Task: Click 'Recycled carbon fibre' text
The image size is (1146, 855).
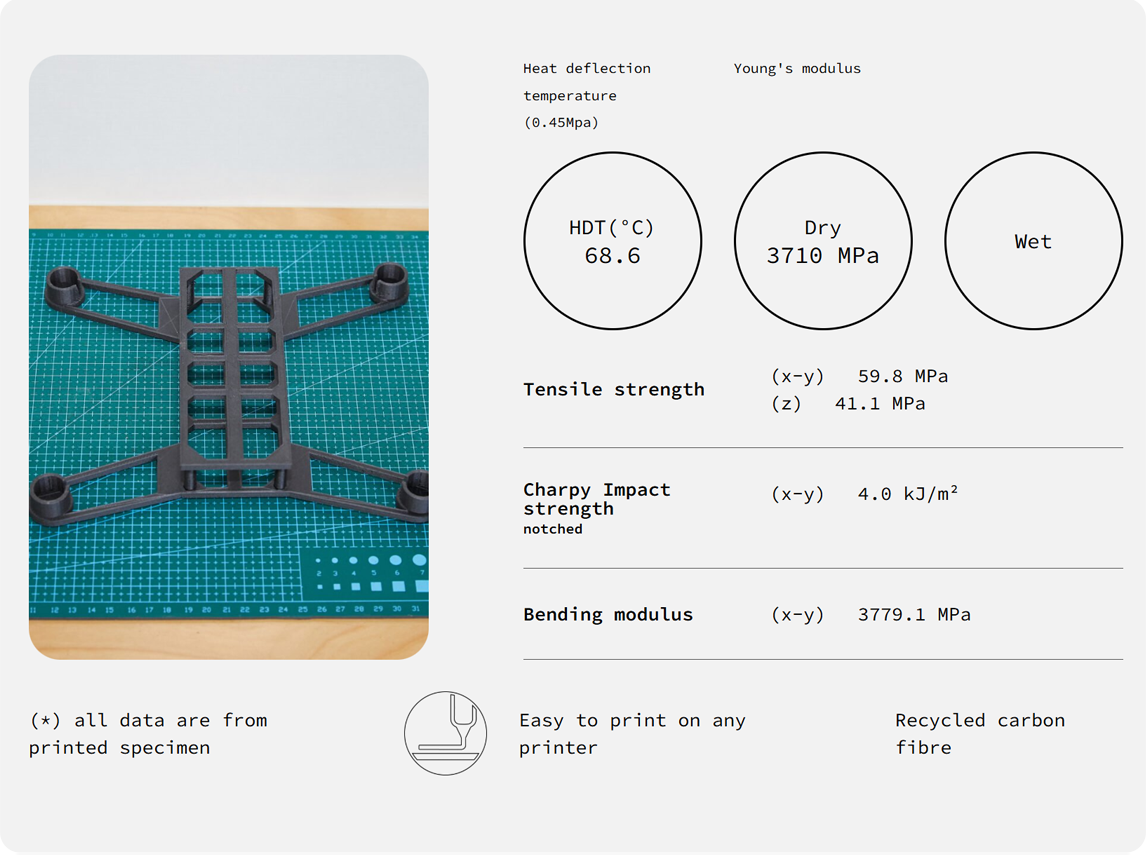Action: point(979,733)
